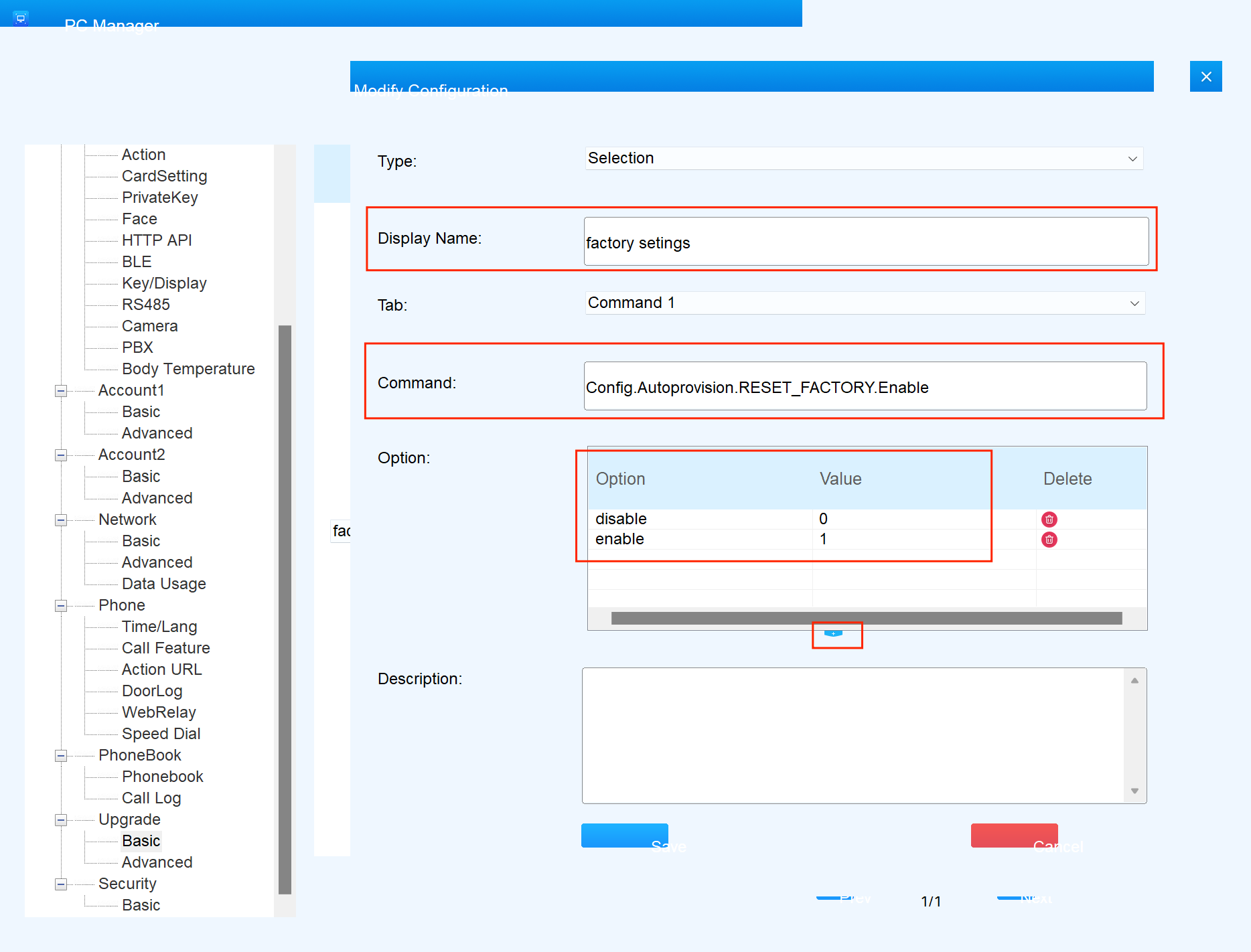Open the Type dropdown showing Selection
1251x952 pixels.
pyautogui.click(x=864, y=159)
